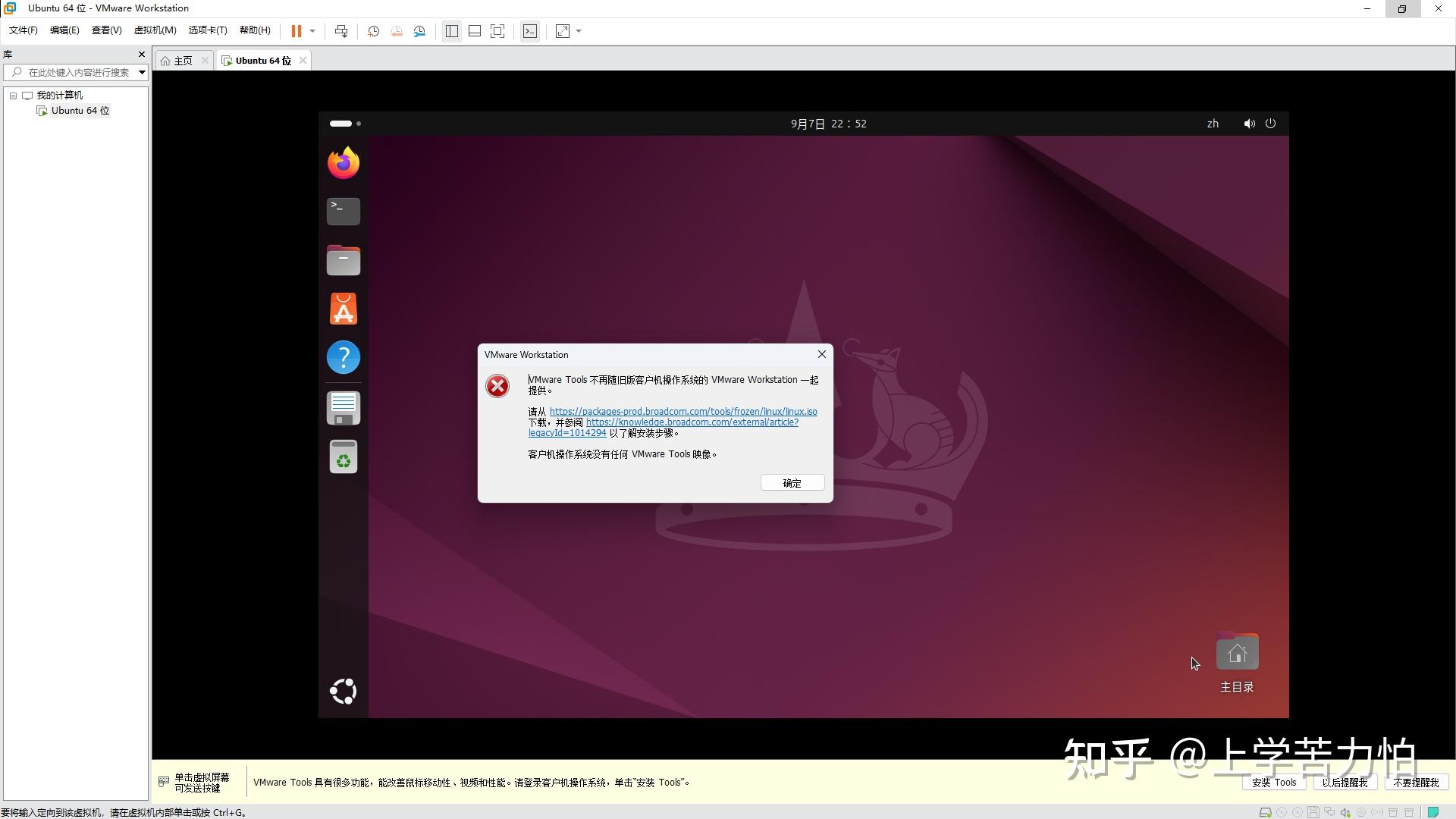Click 确定 in the VMware Tools dialog
The width and height of the screenshot is (1456, 819).
pos(792,482)
